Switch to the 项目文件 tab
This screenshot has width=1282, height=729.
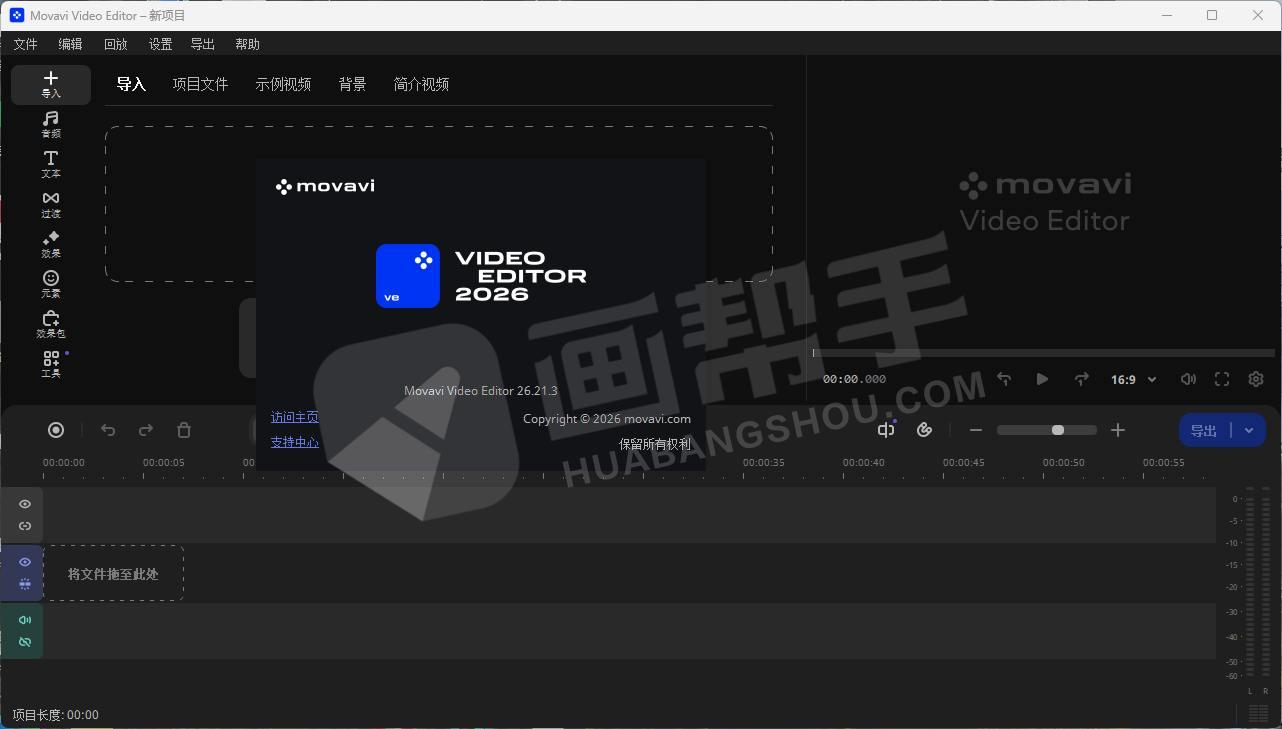coord(200,84)
